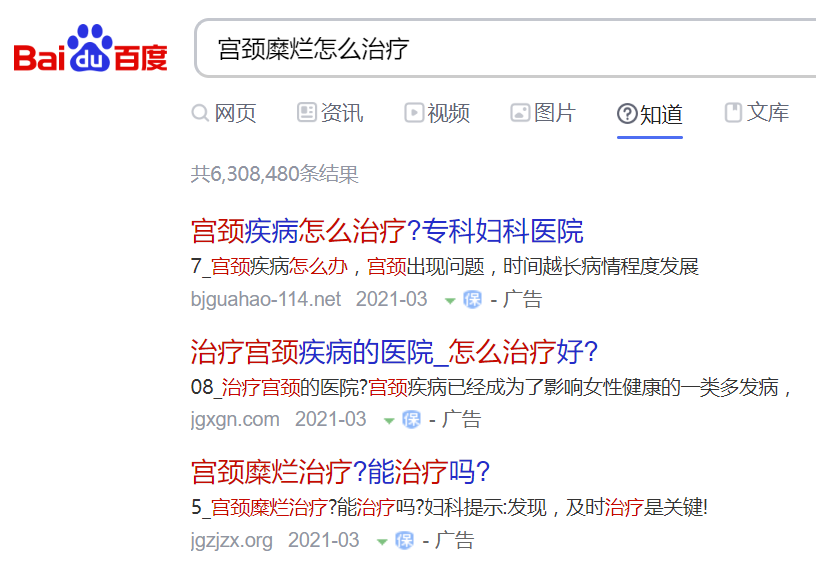
Task: Expand the green arrow next to jgzjzx.org
Action: (x=382, y=542)
